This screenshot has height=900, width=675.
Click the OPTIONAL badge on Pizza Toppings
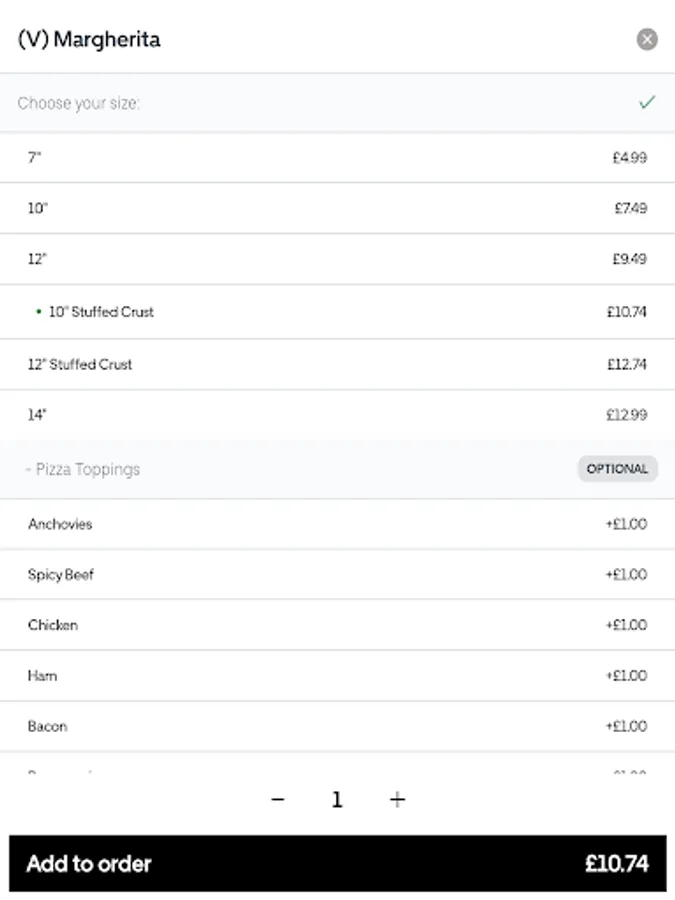click(617, 469)
